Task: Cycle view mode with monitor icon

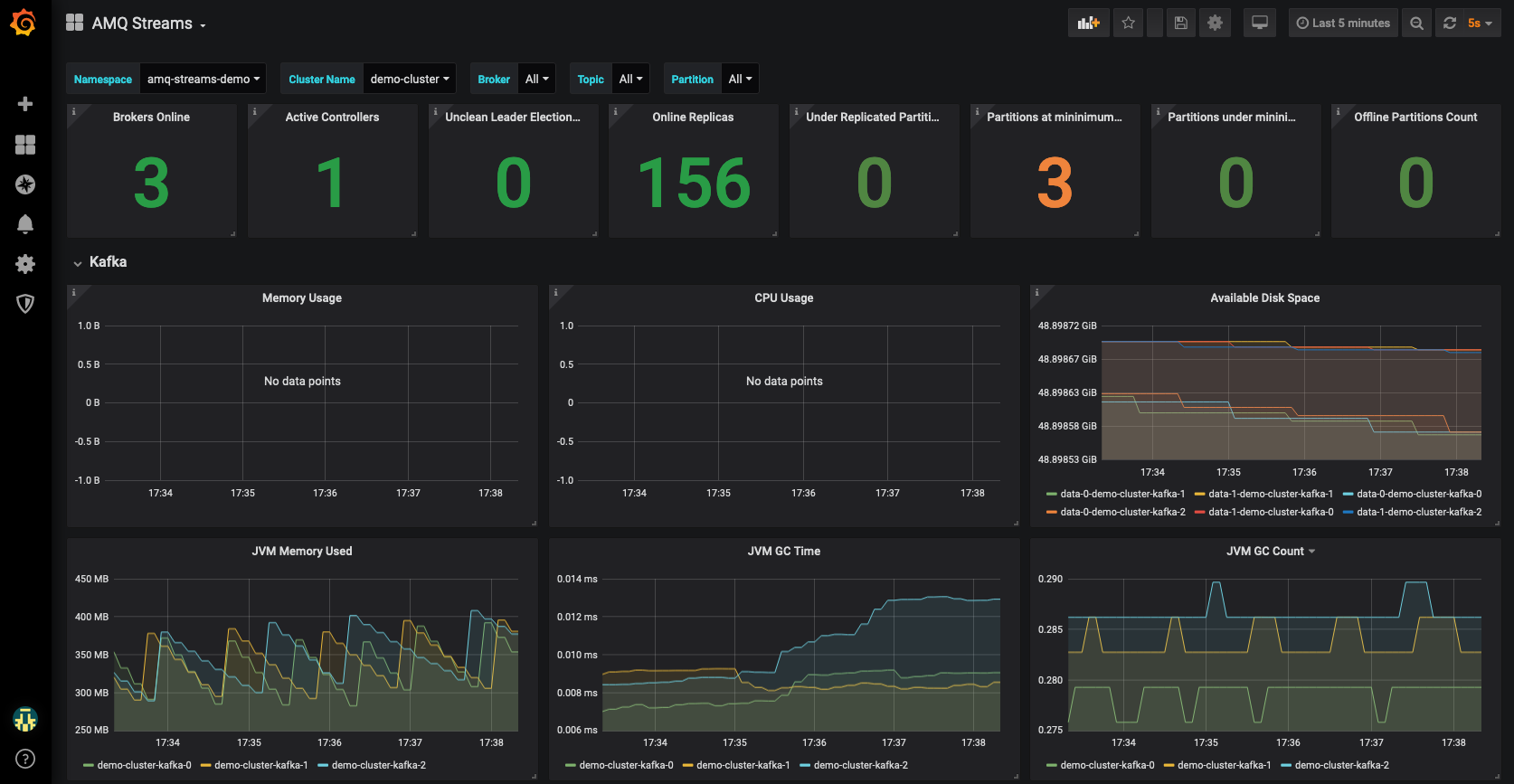Action: [1260, 24]
